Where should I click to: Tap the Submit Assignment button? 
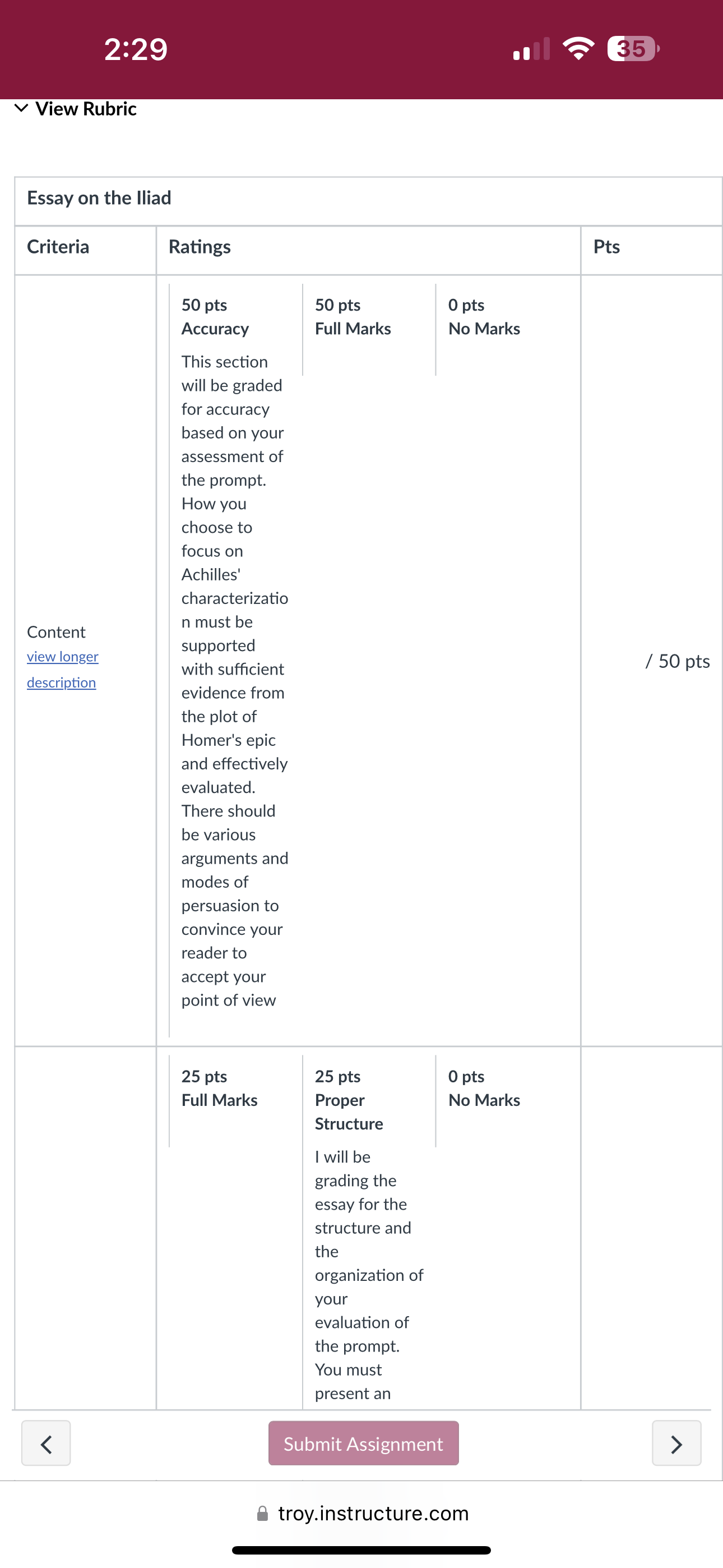point(363,1443)
